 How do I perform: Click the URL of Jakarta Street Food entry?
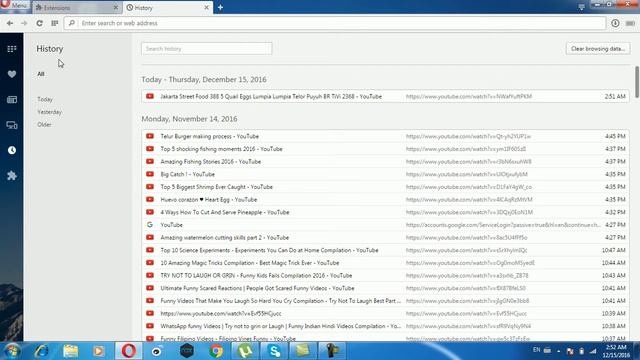tap(469, 96)
